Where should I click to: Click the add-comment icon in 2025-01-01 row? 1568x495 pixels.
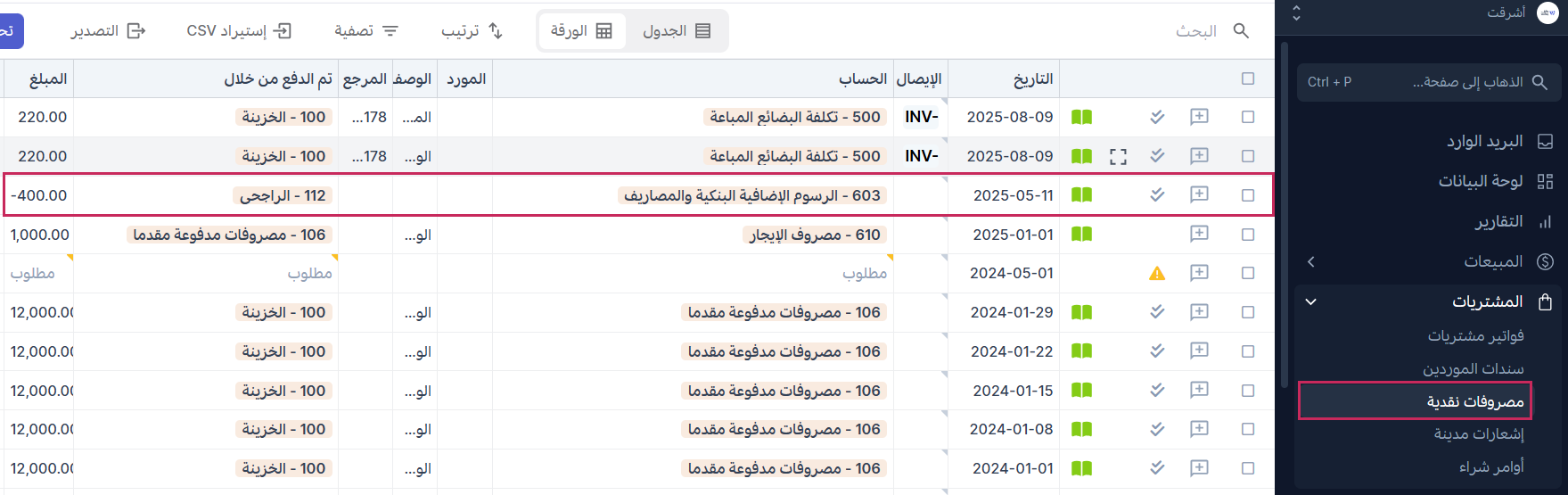click(1199, 234)
